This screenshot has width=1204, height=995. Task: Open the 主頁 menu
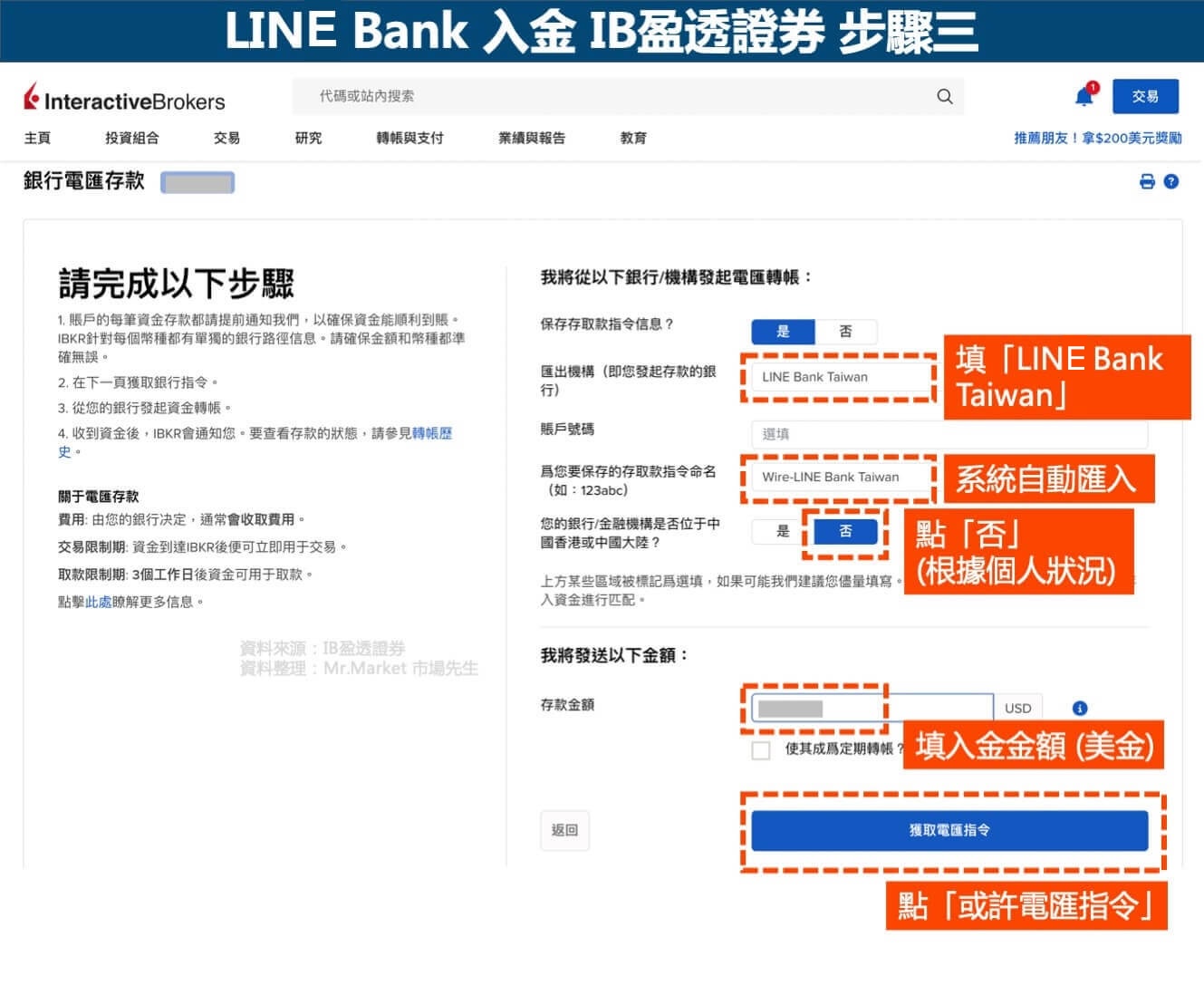click(37, 138)
